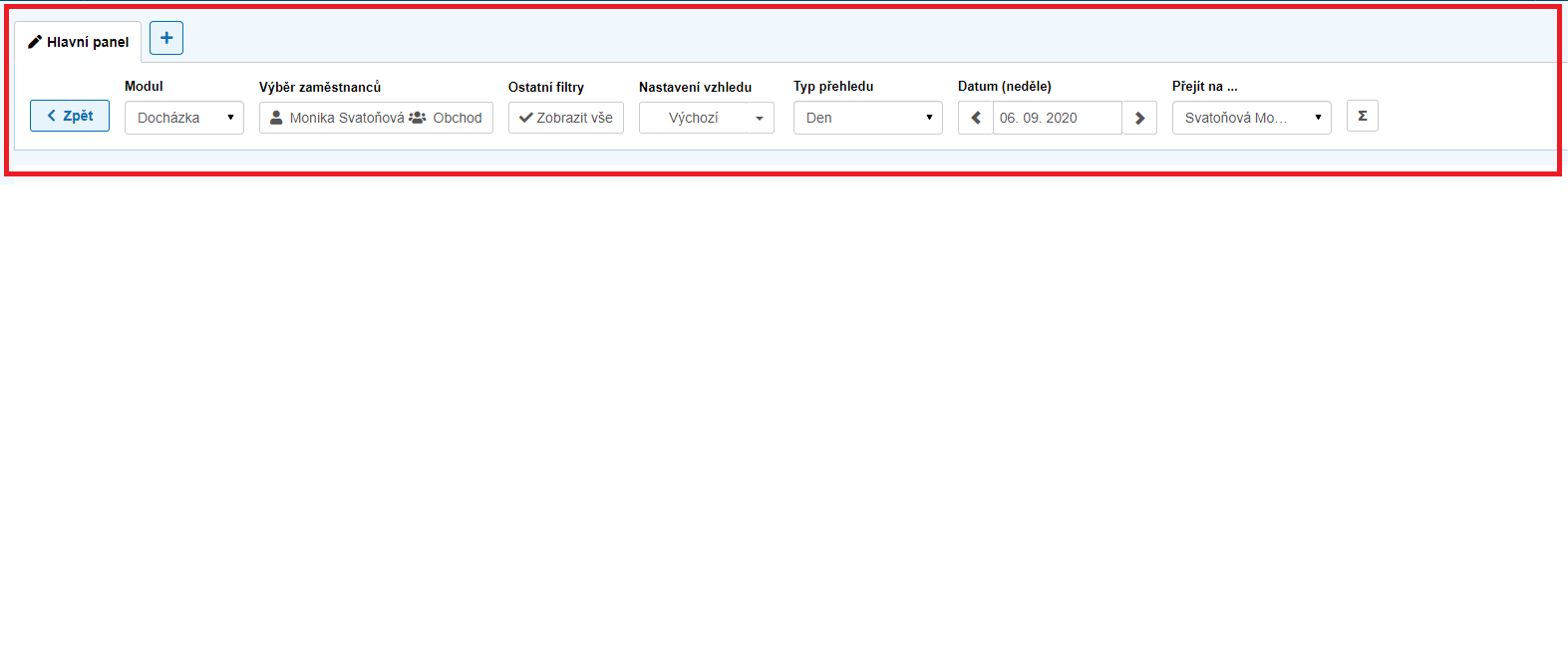Expand the caret next to Výchozí
The height and width of the screenshot is (646, 1568).
pyautogui.click(x=760, y=118)
